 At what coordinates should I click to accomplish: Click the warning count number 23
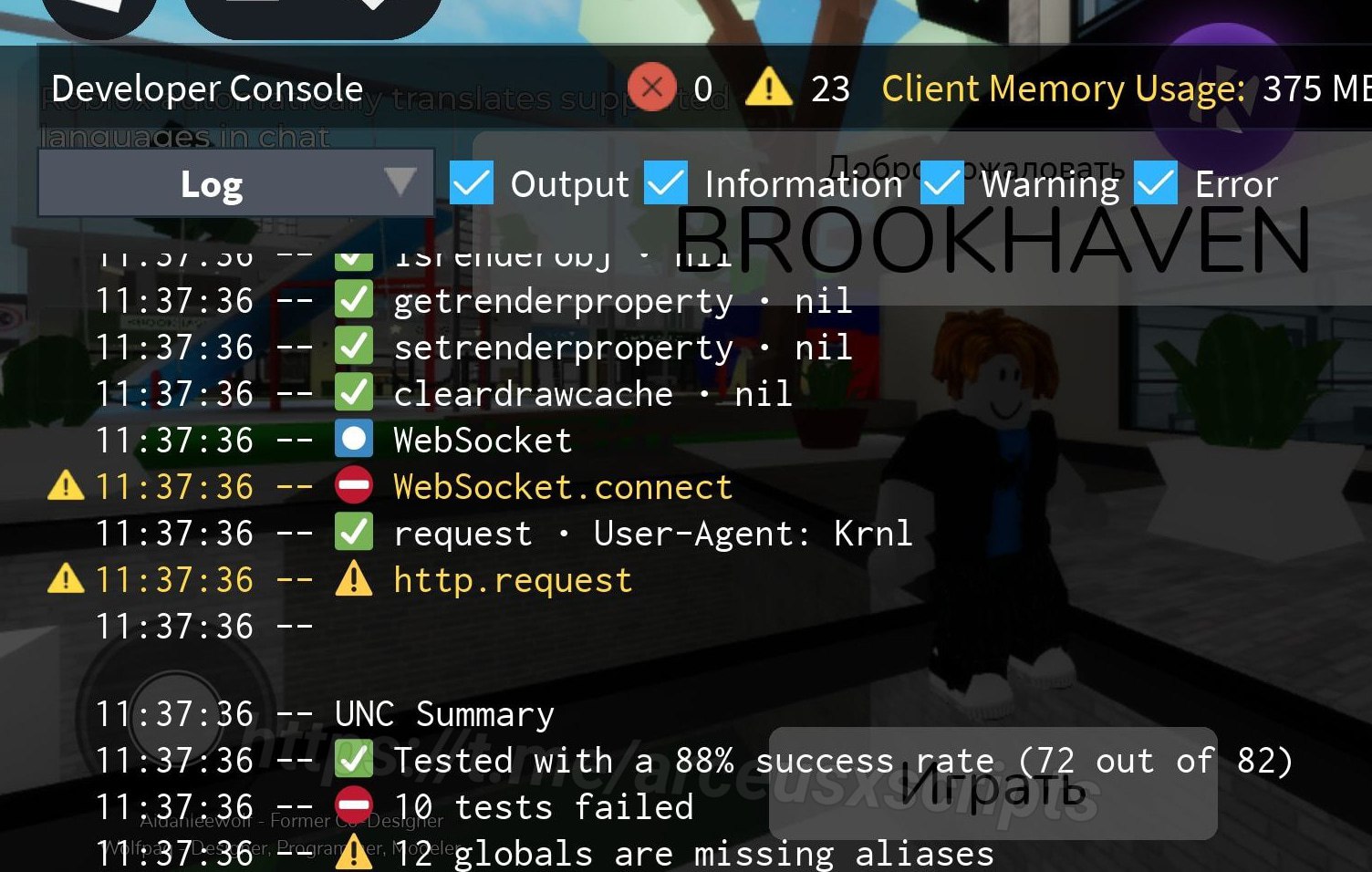coord(830,88)
